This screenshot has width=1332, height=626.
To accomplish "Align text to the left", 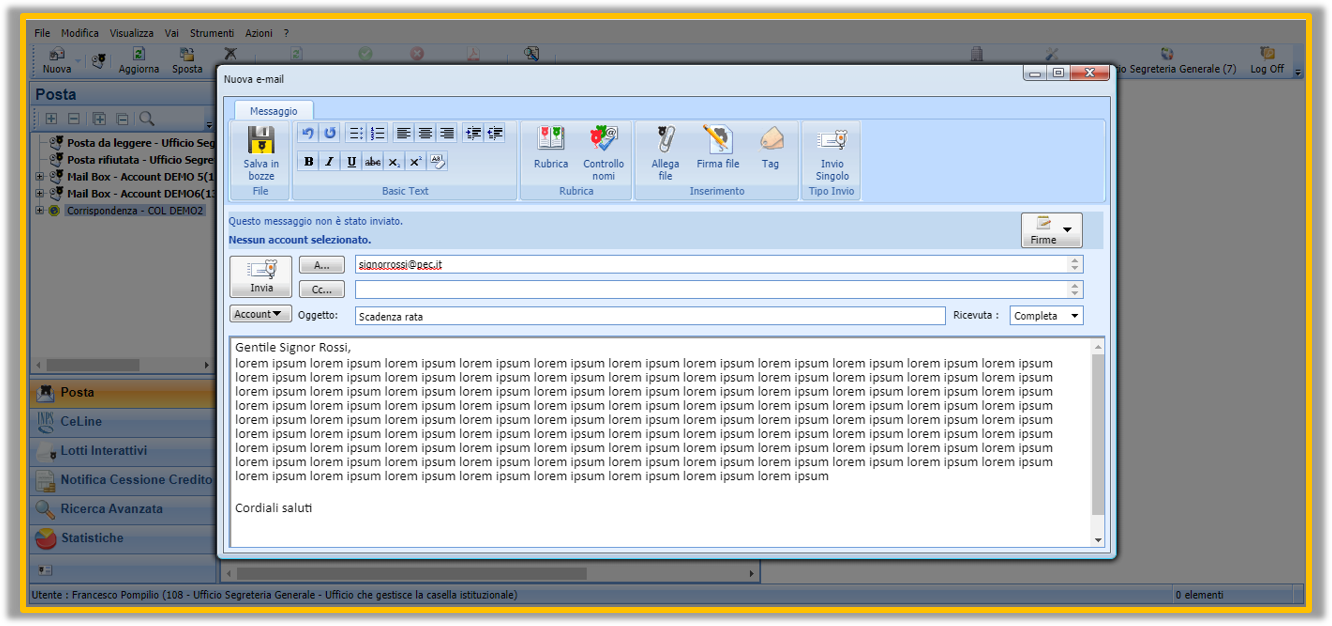I will coord(404,133).
